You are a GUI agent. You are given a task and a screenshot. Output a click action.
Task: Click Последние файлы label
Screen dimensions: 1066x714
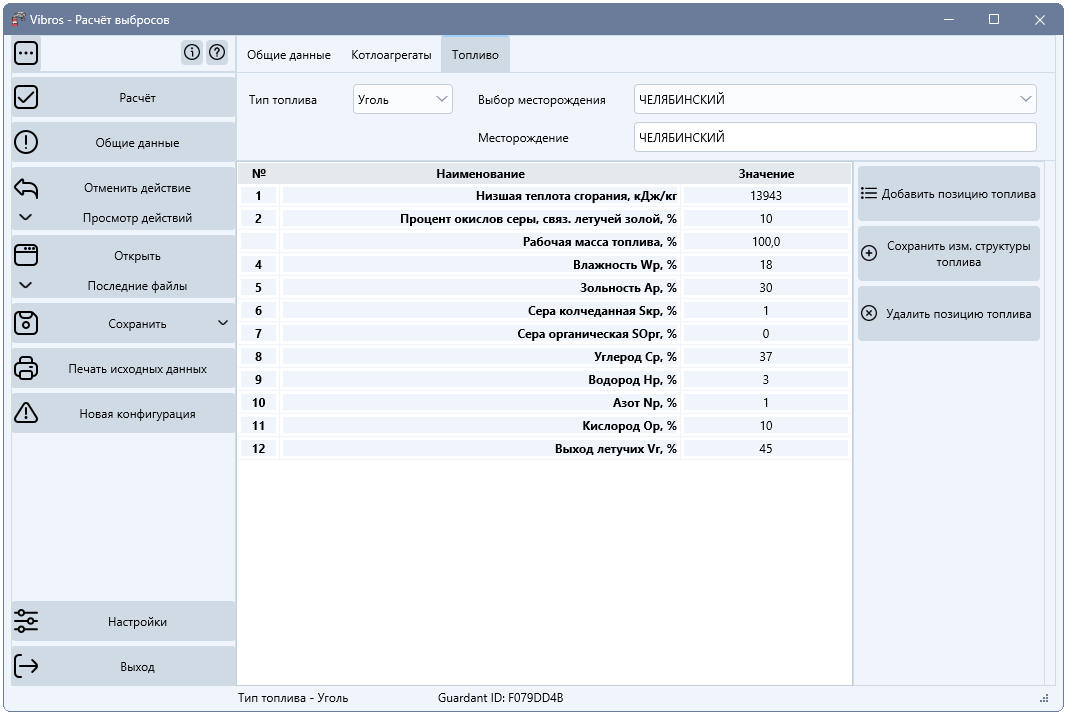click(x=137, y=286)
